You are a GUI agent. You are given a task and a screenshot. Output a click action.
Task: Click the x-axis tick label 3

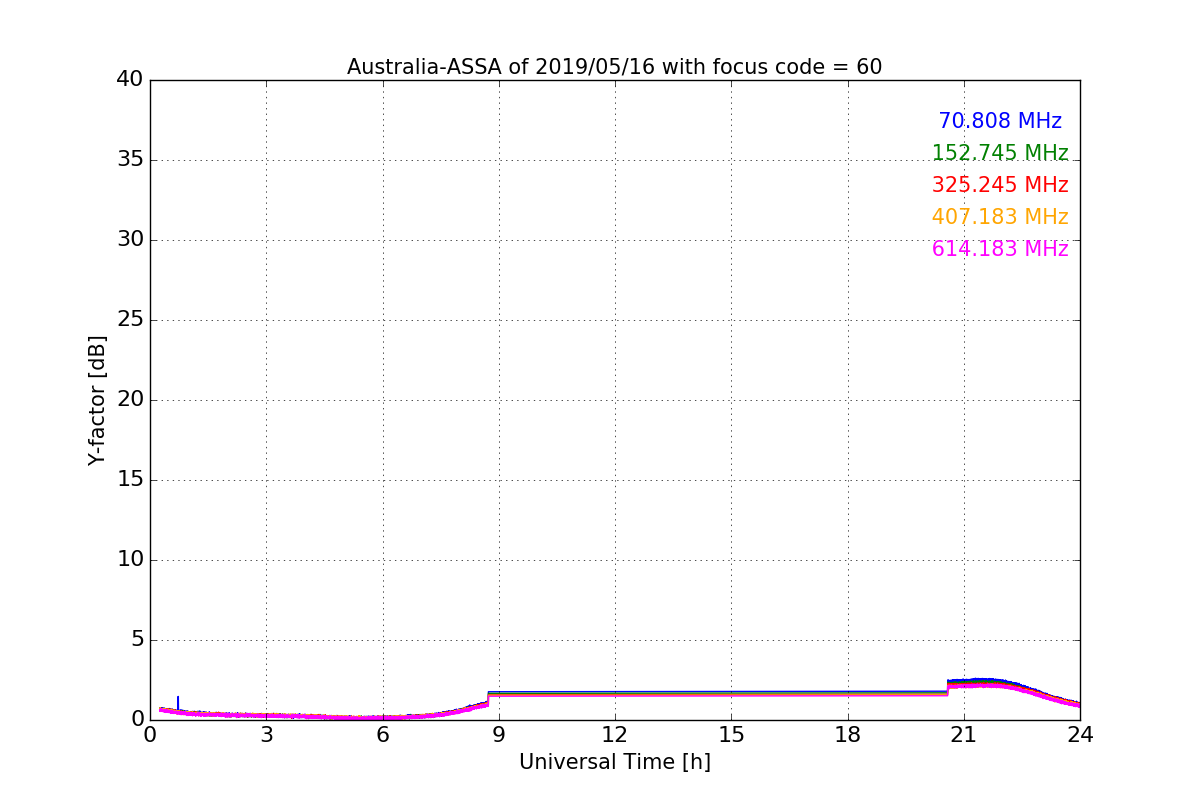coord(266,734)
